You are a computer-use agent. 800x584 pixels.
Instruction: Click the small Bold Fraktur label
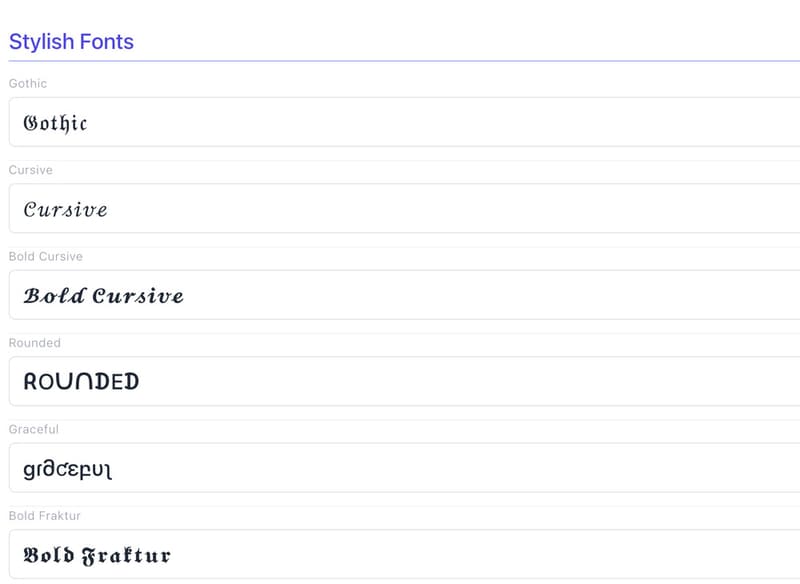click(45, 516)
